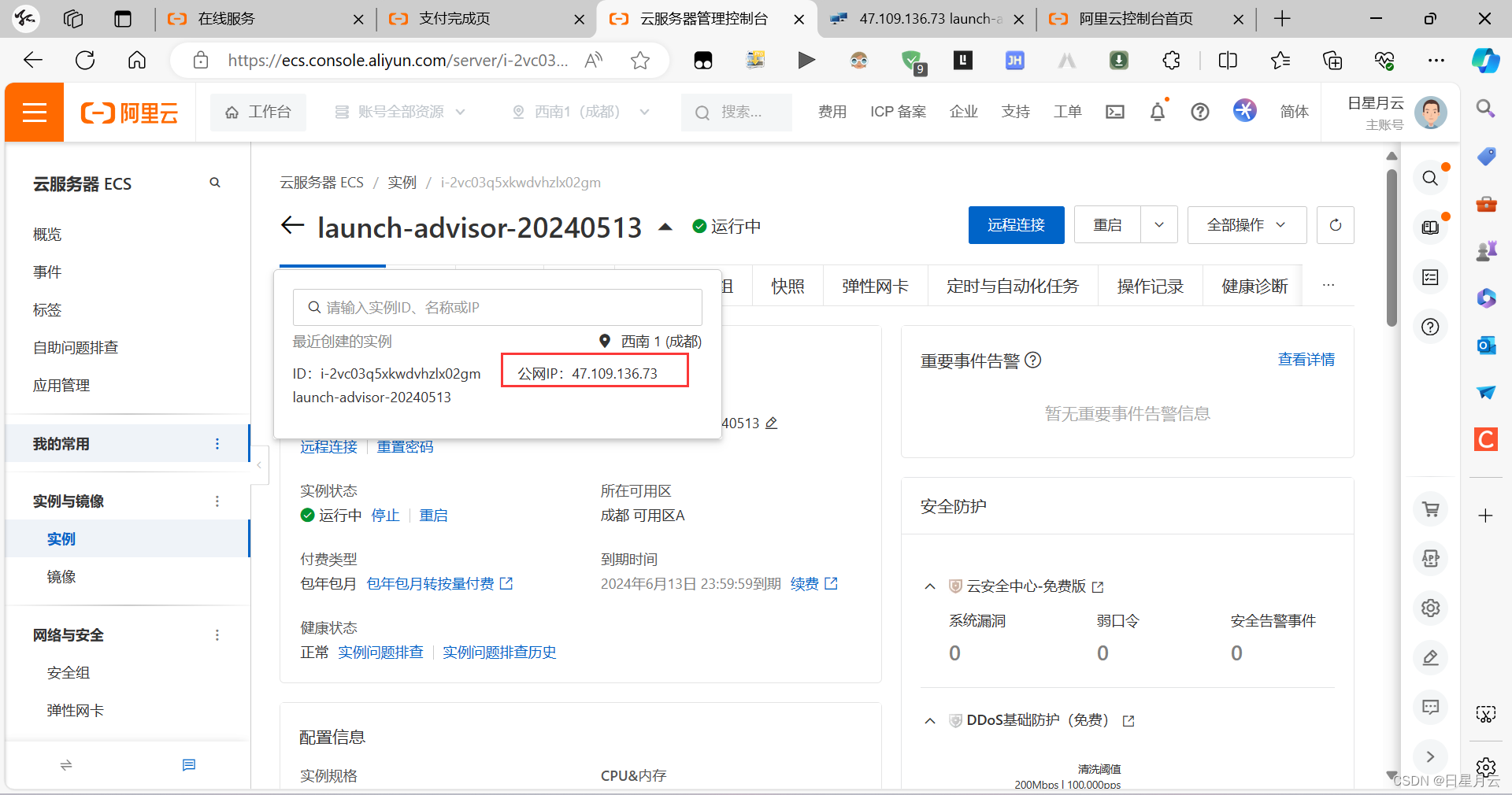Click 工作台 button in top bar
Viewport: 1512px width, 795px height.
(x=258, y=112)
